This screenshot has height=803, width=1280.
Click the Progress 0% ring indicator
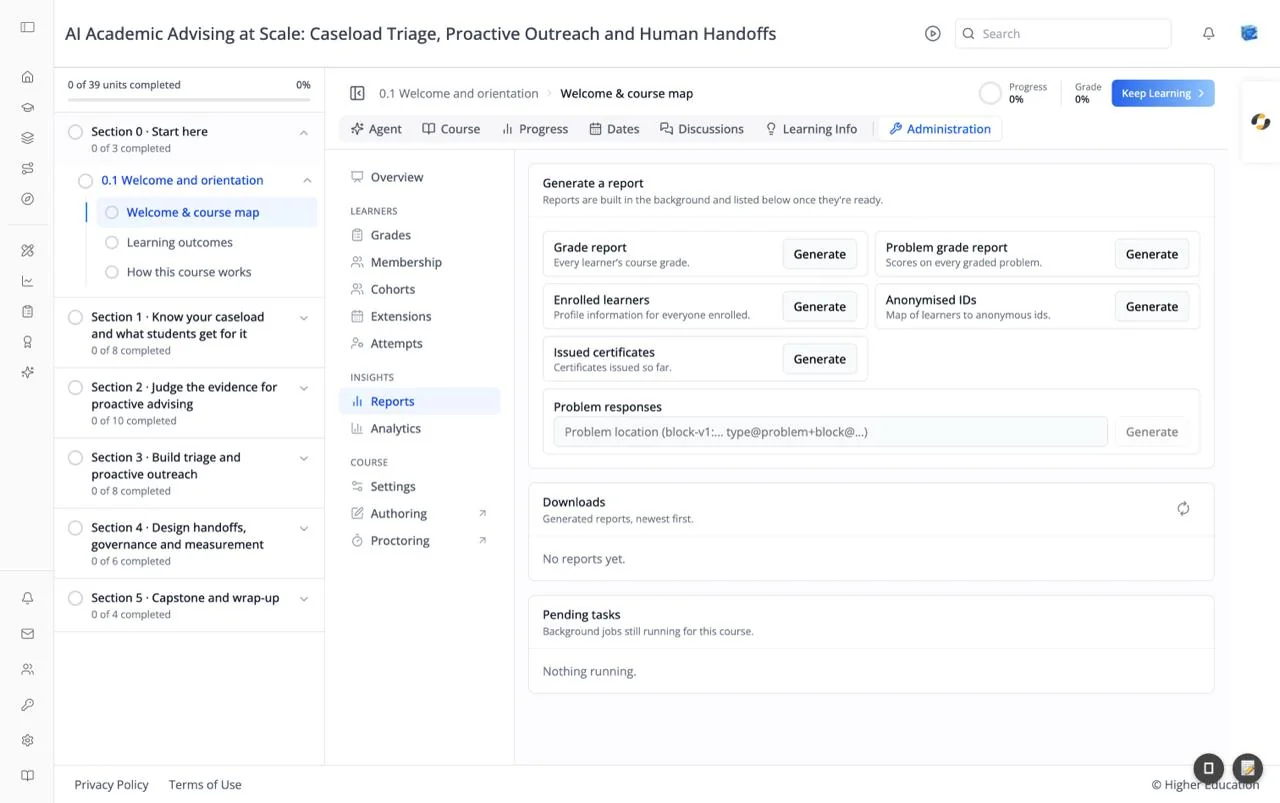pyautogui.click(x=990, y=93)
